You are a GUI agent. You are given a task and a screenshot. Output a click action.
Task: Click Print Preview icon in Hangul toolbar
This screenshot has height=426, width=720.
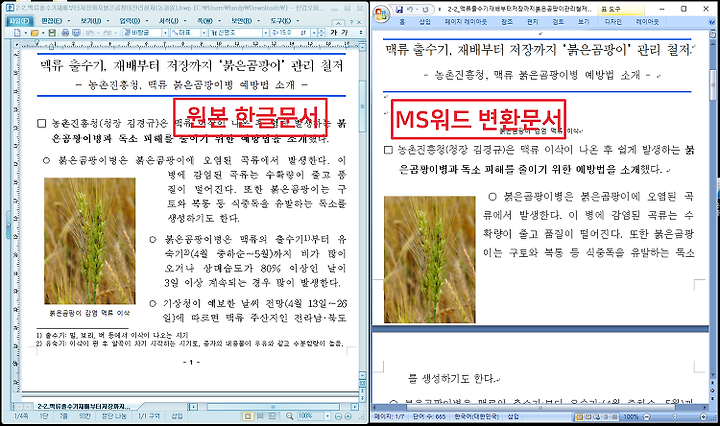click(x=77, y=33)
